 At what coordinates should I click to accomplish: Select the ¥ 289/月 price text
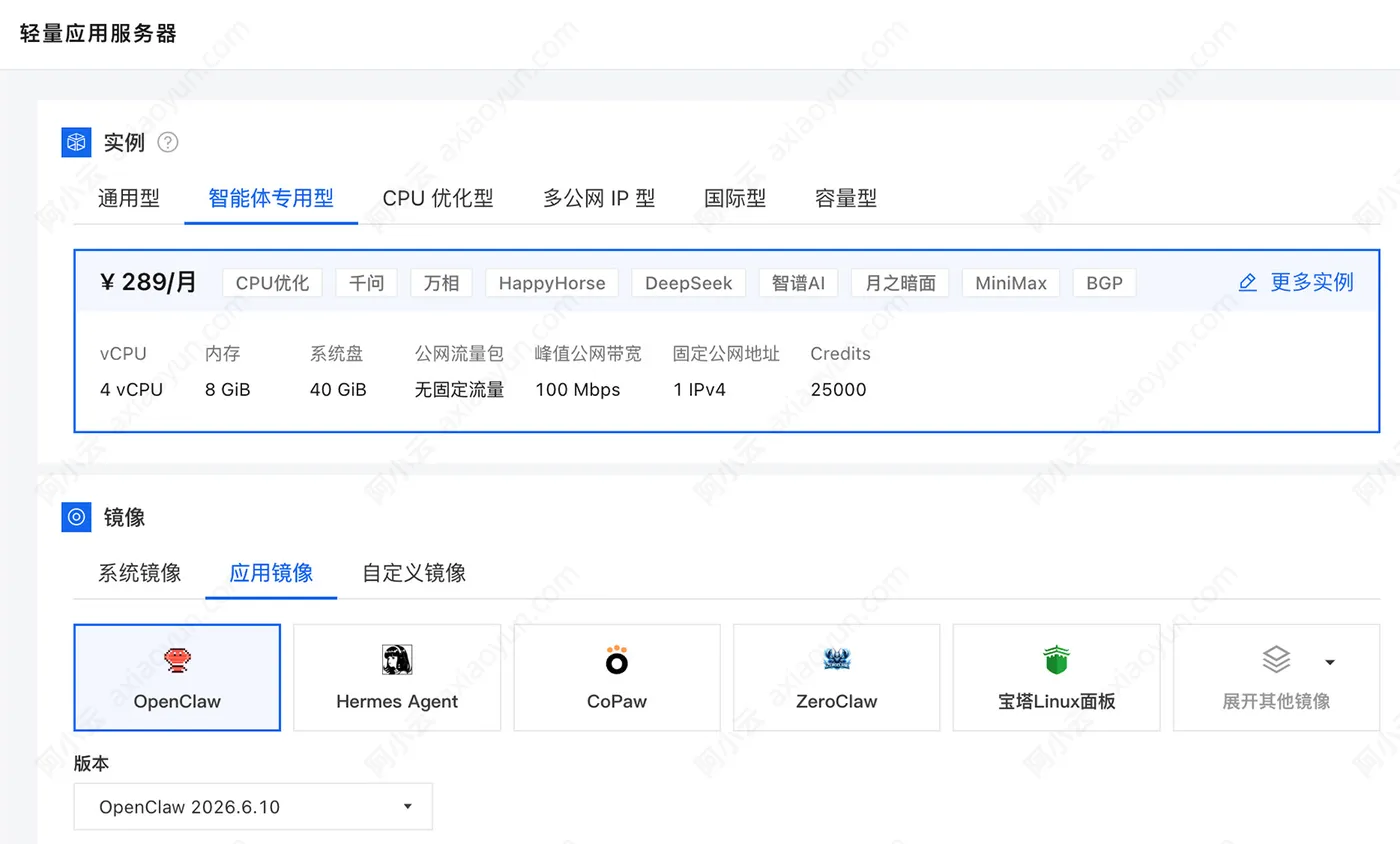coord(149,283)
